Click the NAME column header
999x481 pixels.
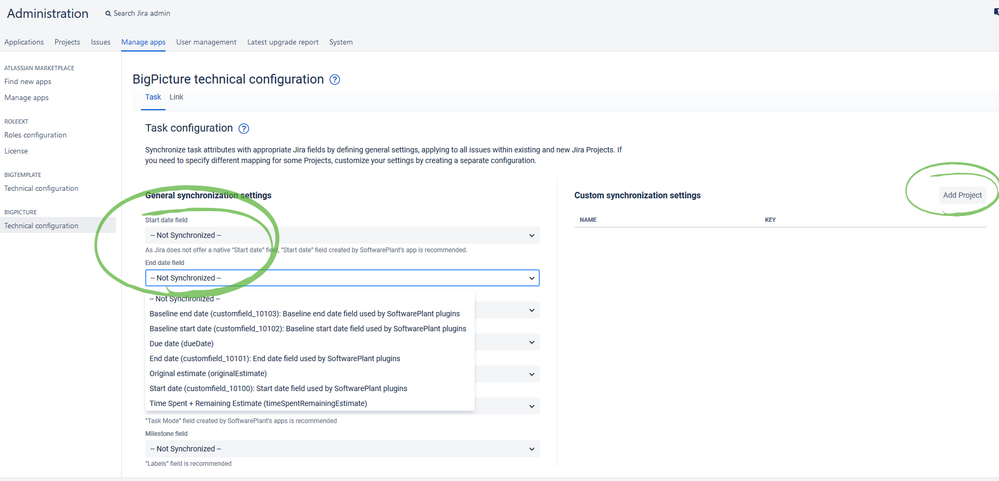pos(587,220)
